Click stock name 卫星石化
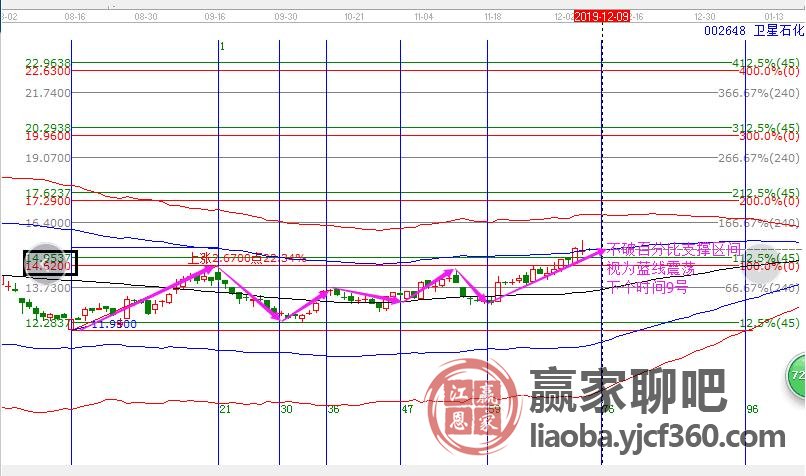 779,31
